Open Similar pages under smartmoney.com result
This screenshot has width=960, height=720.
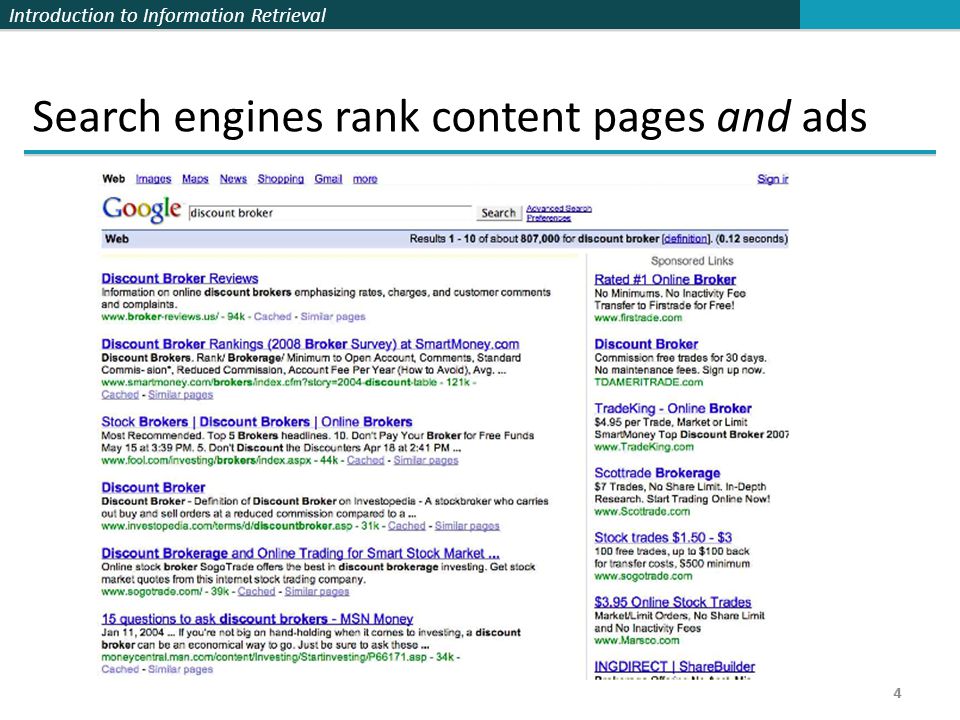pos(181,394)
